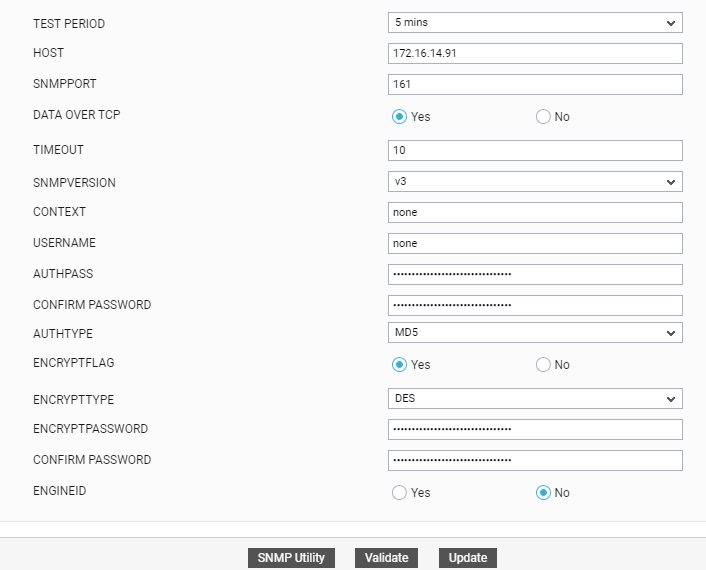This screenshot has height=570, width=706.
Task: Click the AUTHPASS password field
Action: point(535,275)
